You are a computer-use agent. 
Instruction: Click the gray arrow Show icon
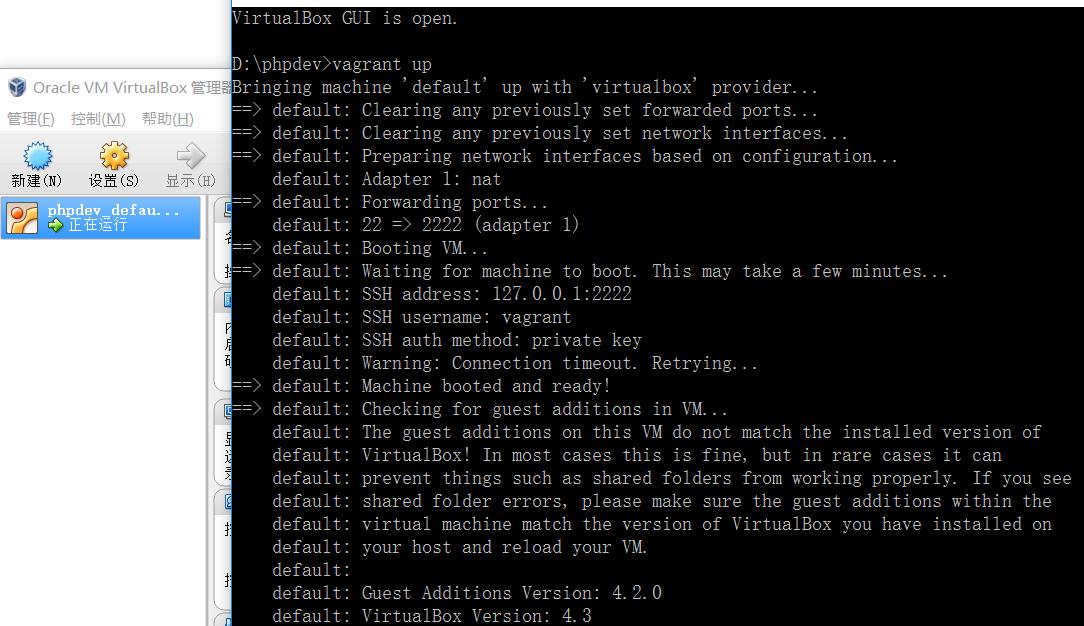(x=190, y=155)
